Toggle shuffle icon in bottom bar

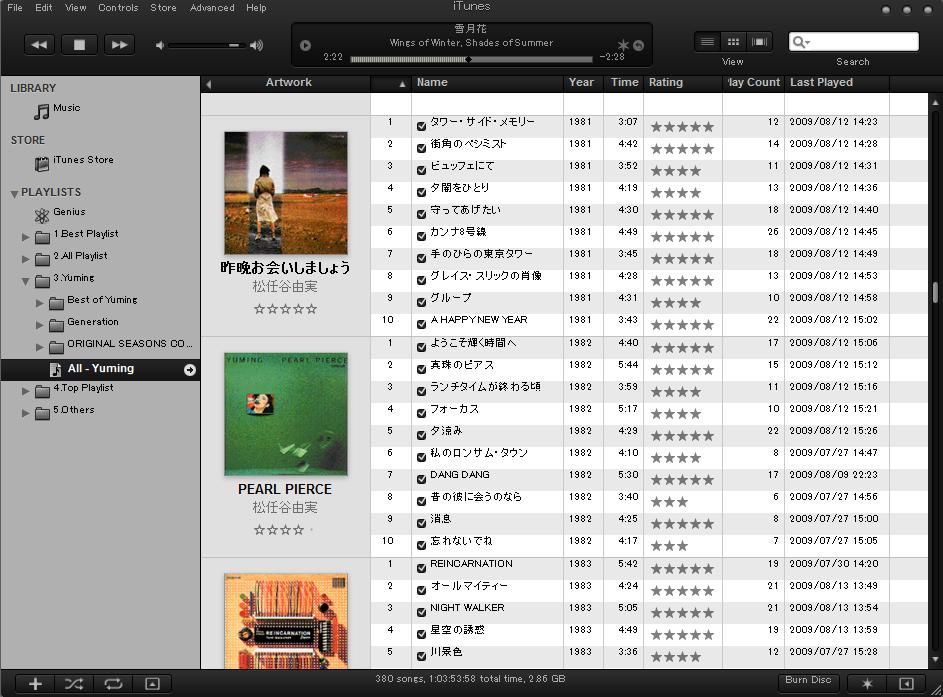pyautogui.click(x=74, y=684)
